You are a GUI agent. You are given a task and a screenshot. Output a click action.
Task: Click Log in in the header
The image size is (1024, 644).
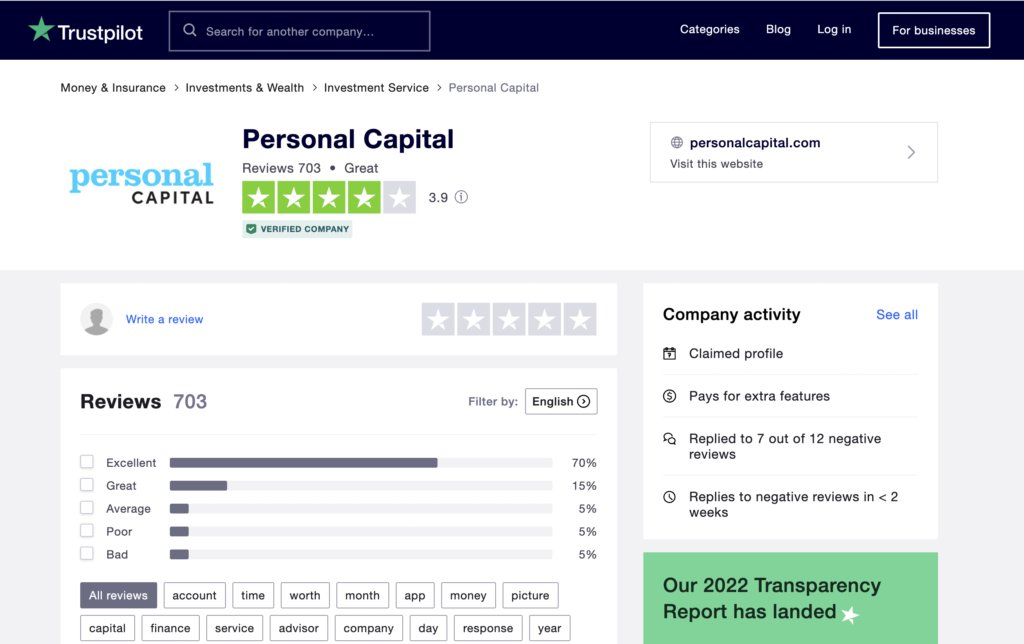tap(834, 29)
